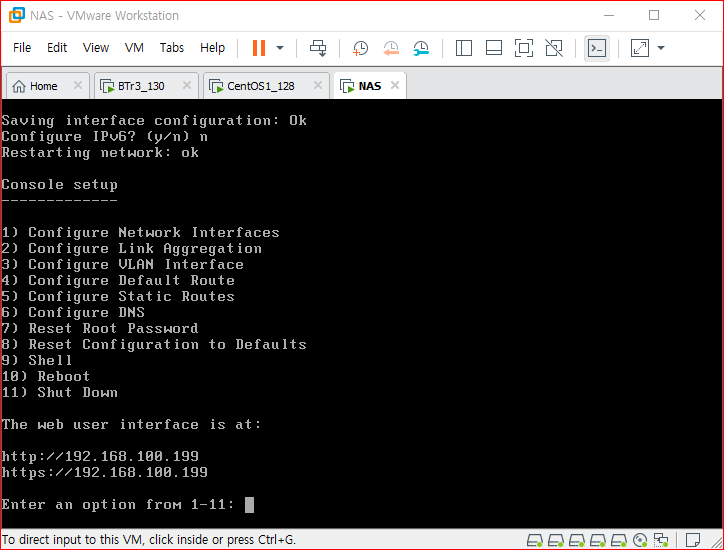Click the VMware Workstation title bar logo
Viewport: 724px width, 550px height.
pos(17,15)
